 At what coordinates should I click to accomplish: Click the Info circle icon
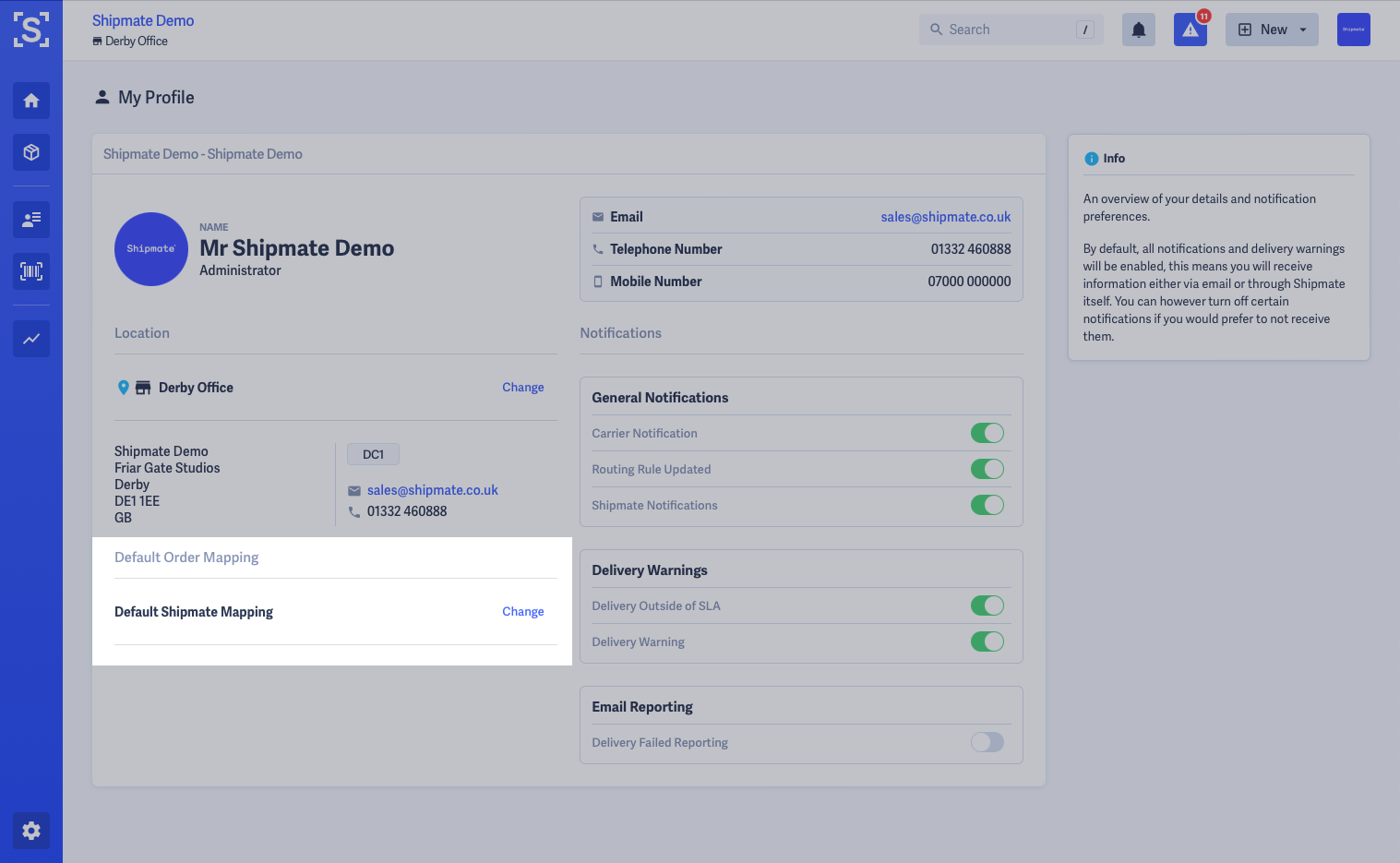click(x=1092, y=159)
